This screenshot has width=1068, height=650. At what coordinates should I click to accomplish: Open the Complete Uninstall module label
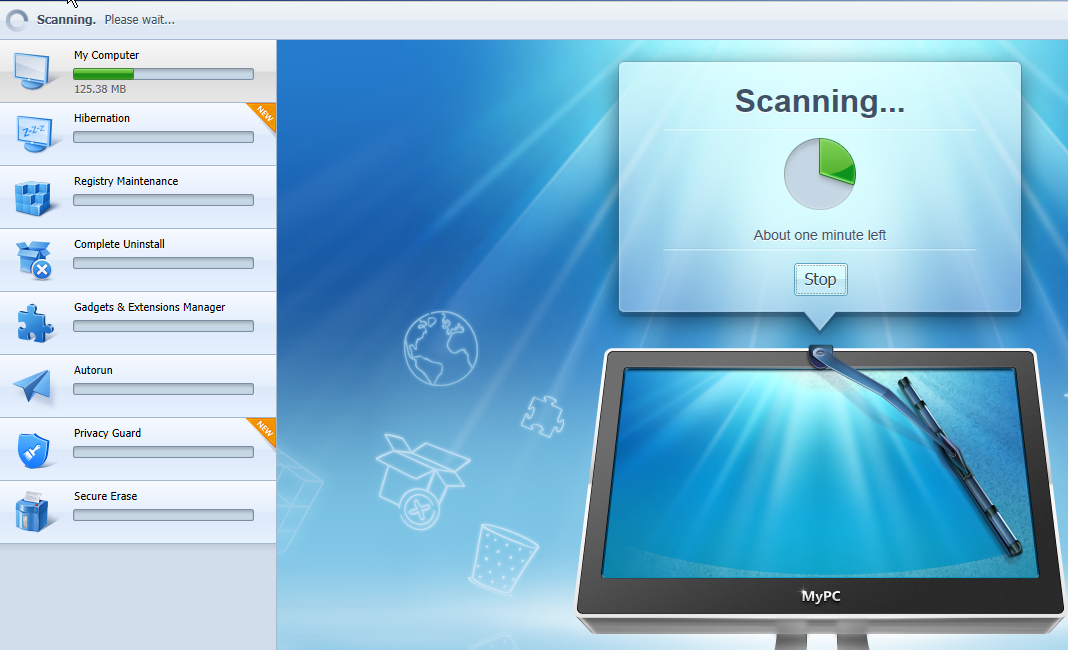(119, 244)
